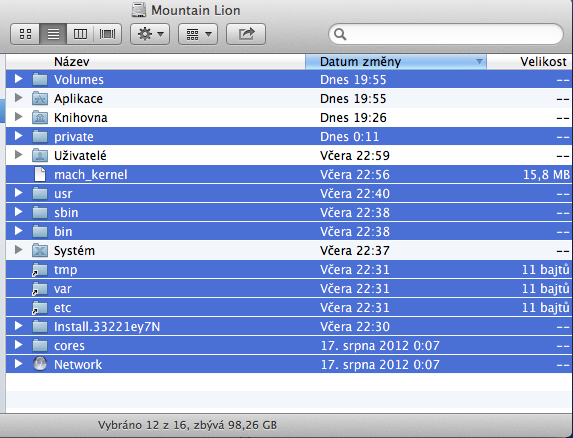This screenshot has height=438, width=573.
Task: Expand the Volumes folder
Action: tap(18, 79)
